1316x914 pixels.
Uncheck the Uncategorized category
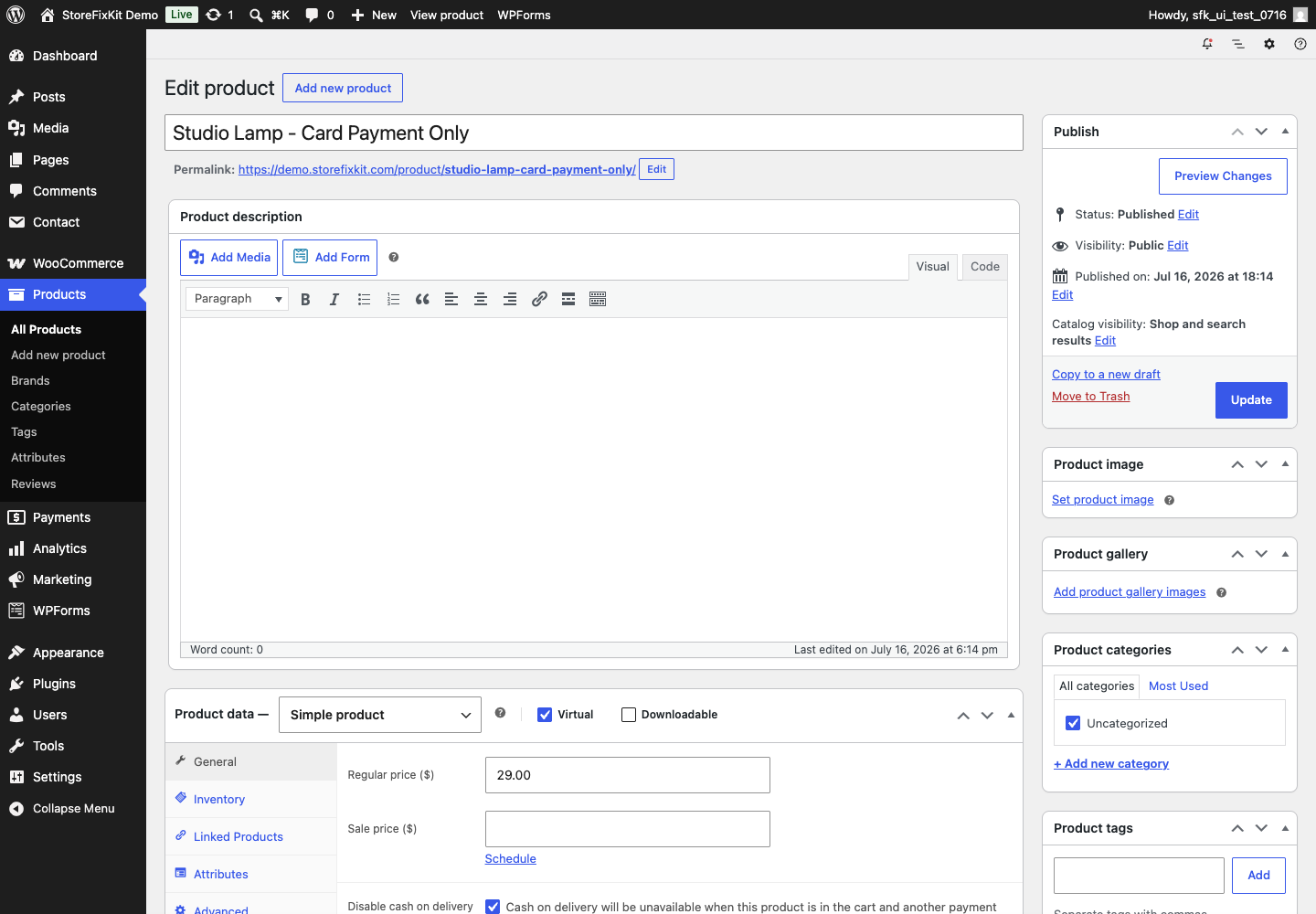tap(1073, 723)
